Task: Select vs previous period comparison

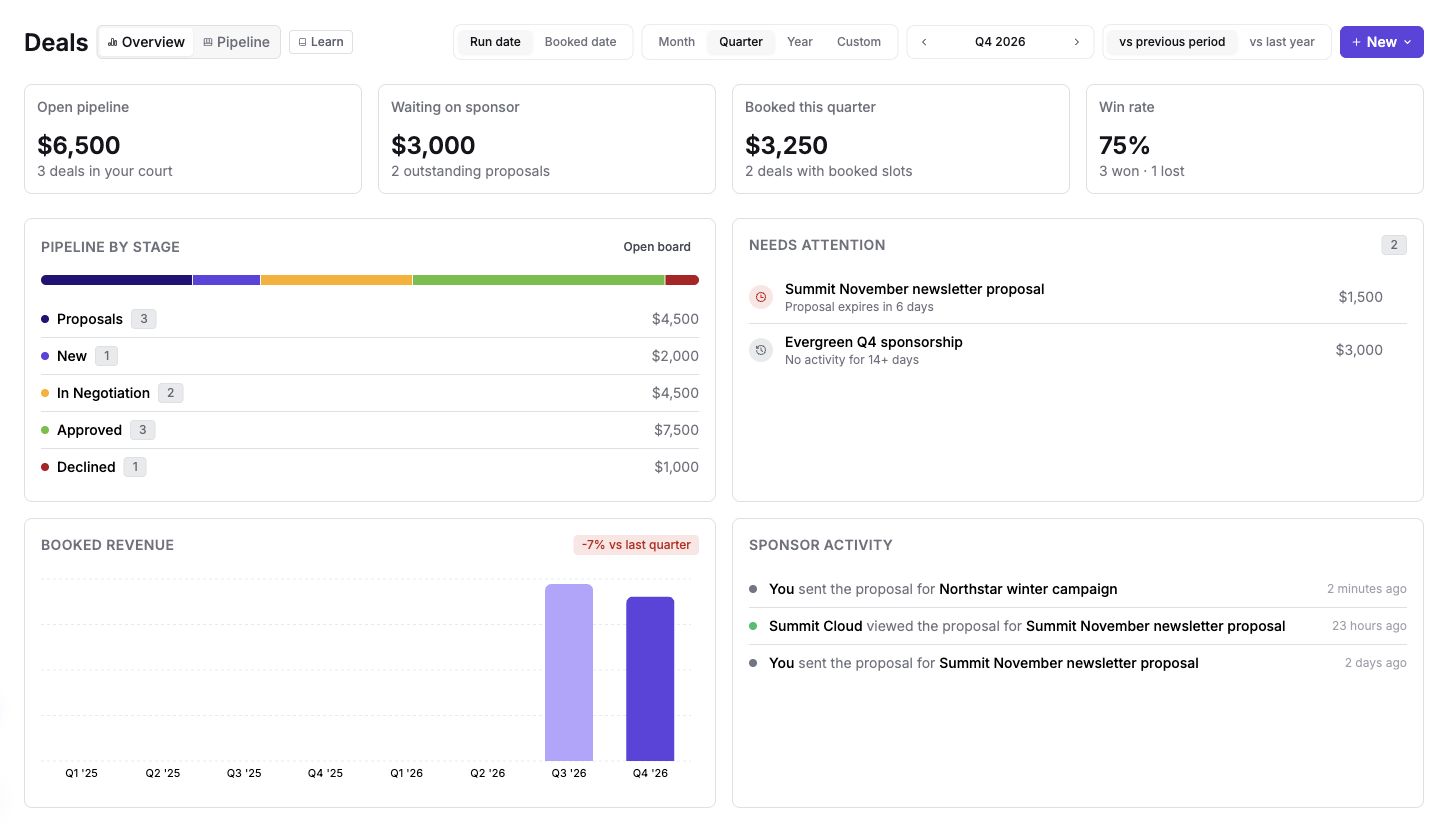Action: click(x=1172, y=42)
